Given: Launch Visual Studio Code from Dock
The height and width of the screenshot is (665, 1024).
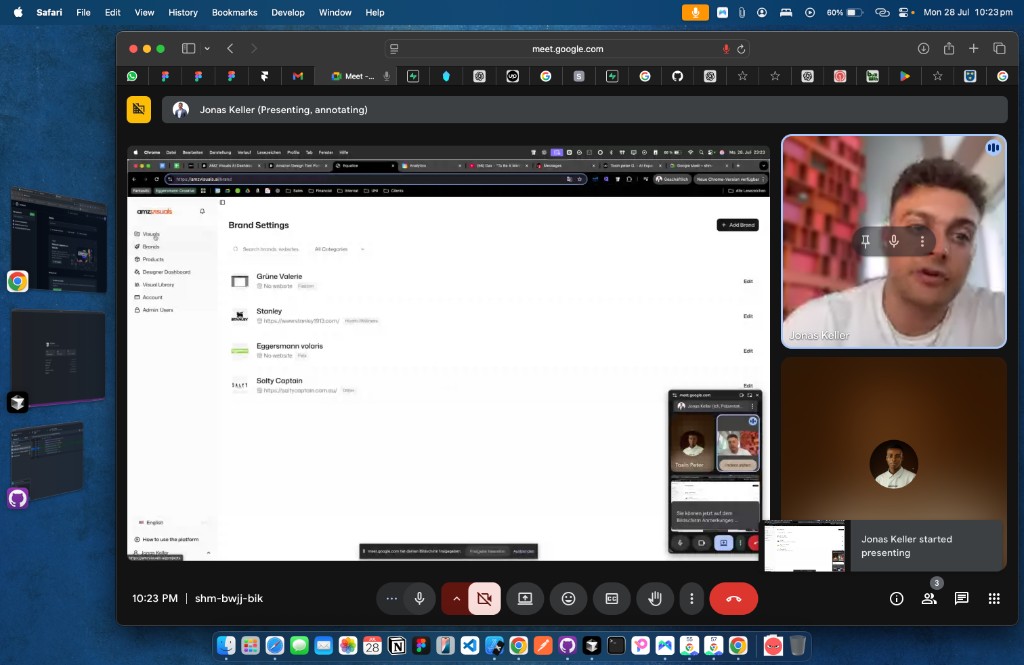Looking at the screenshot, I should coord(470,646).
